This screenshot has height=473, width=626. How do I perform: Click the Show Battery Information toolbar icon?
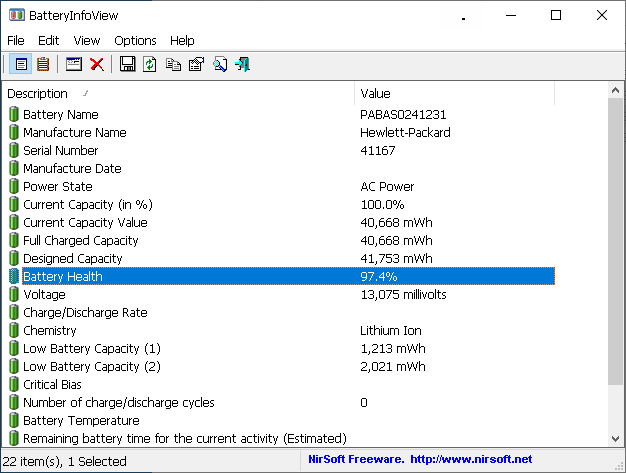point(20,65)
